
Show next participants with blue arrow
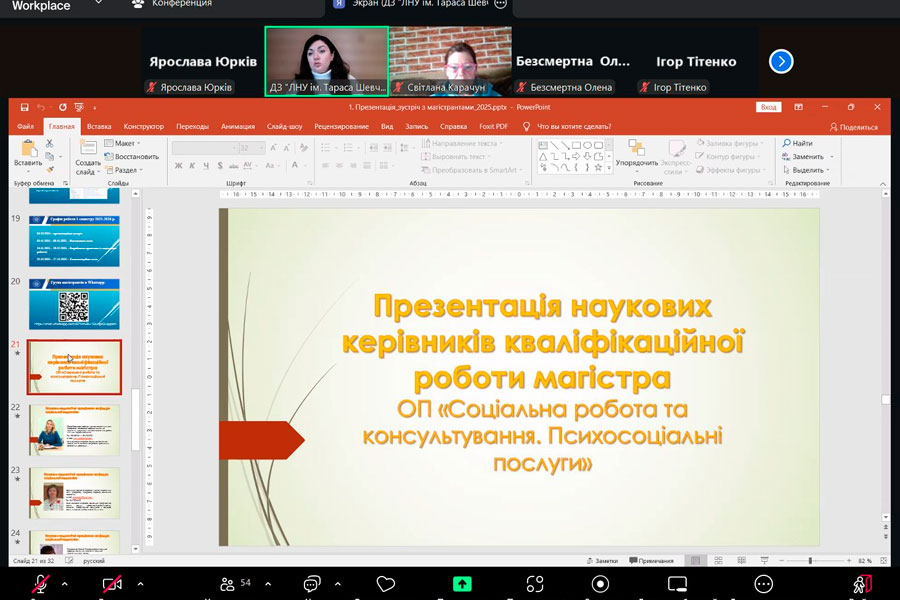781,62
